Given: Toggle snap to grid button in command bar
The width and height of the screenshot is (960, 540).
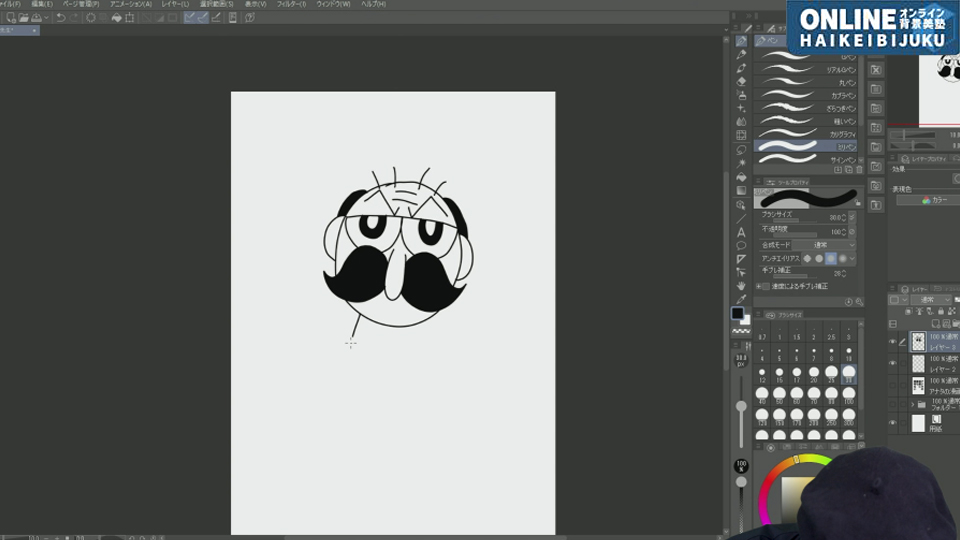Looking at the screenshot, I should coord(216,18).
